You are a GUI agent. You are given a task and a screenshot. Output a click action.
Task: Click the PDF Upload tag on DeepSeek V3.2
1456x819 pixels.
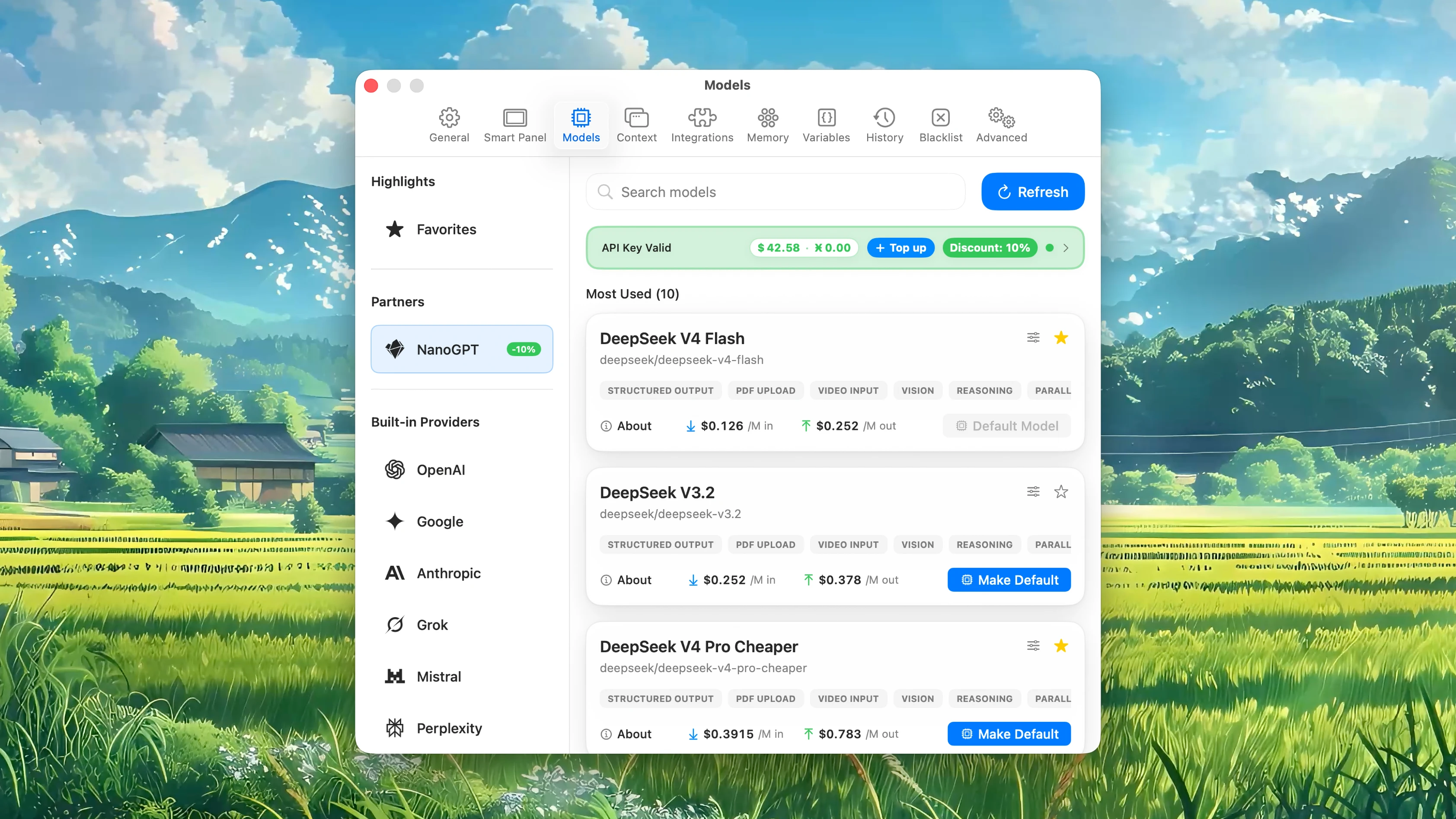tap(765, 545)
